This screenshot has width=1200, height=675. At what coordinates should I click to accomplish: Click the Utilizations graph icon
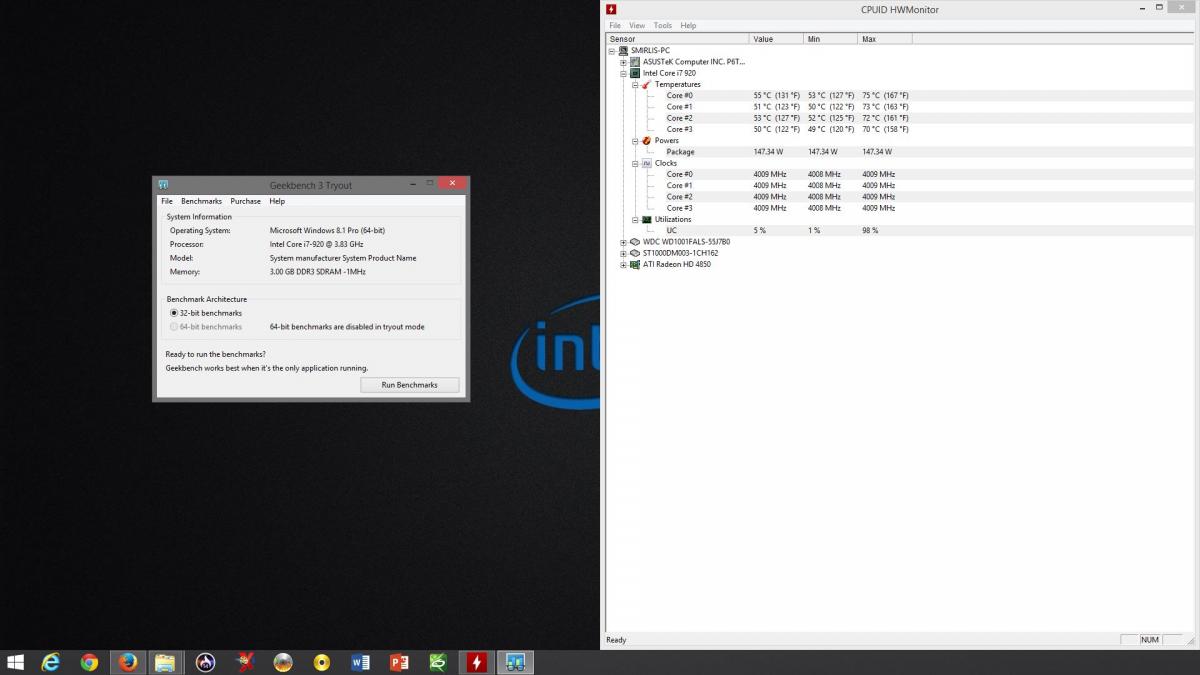coord(646,219)
